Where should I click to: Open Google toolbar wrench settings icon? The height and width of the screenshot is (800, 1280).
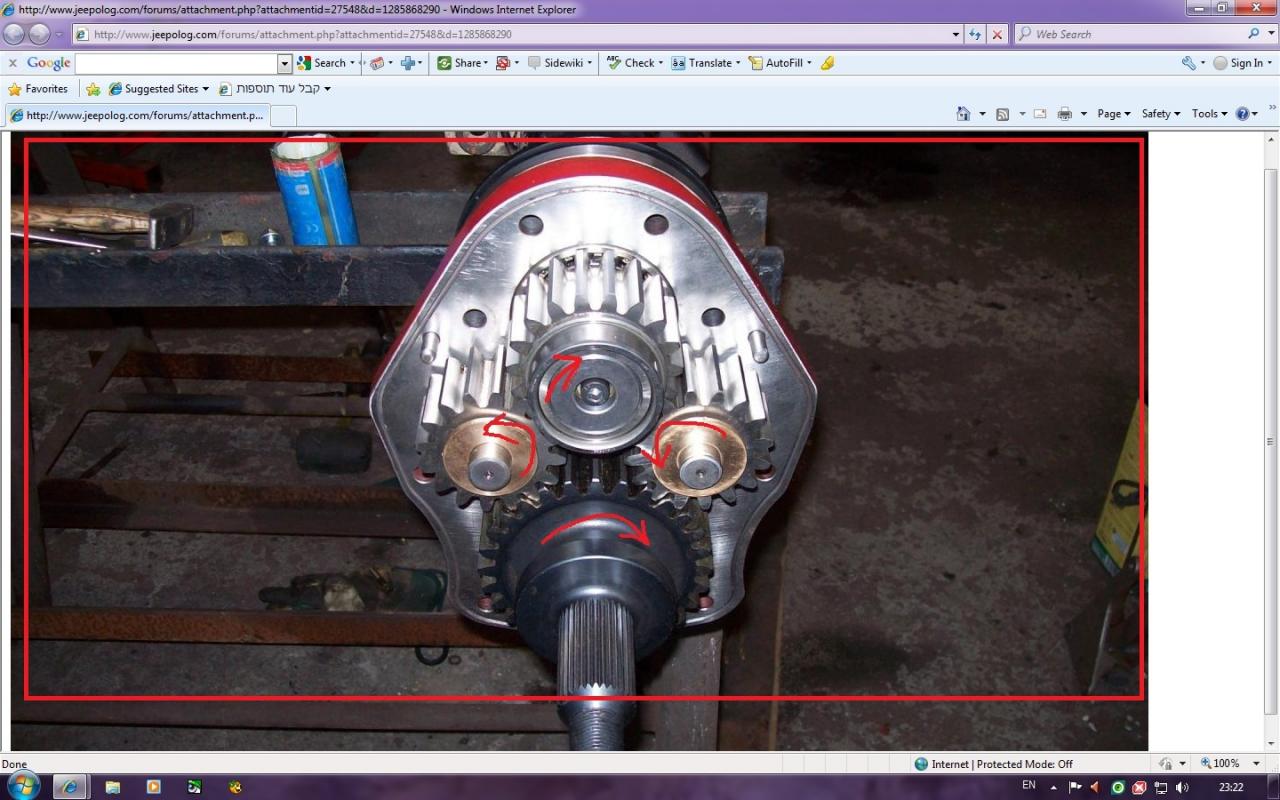coord(1188,63)
